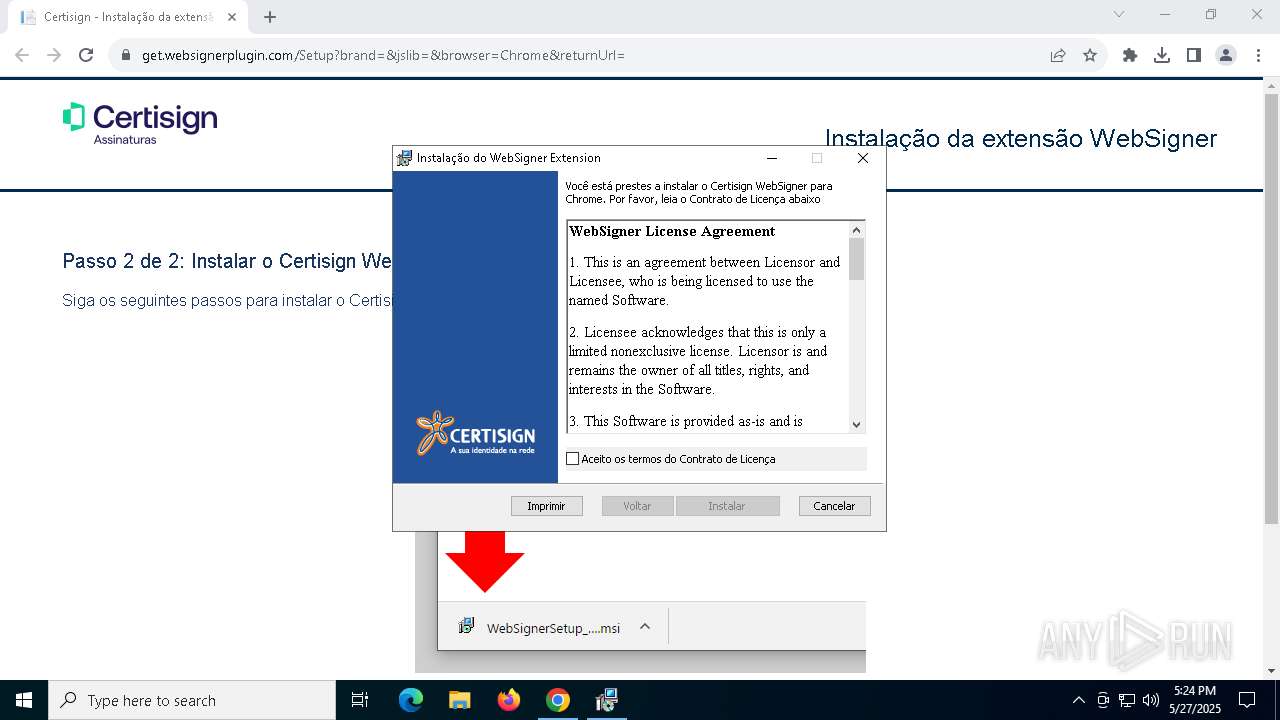Click the Chrome taskbar icon
This screenshot has width=1280, height=720.
tap(558, 700)
